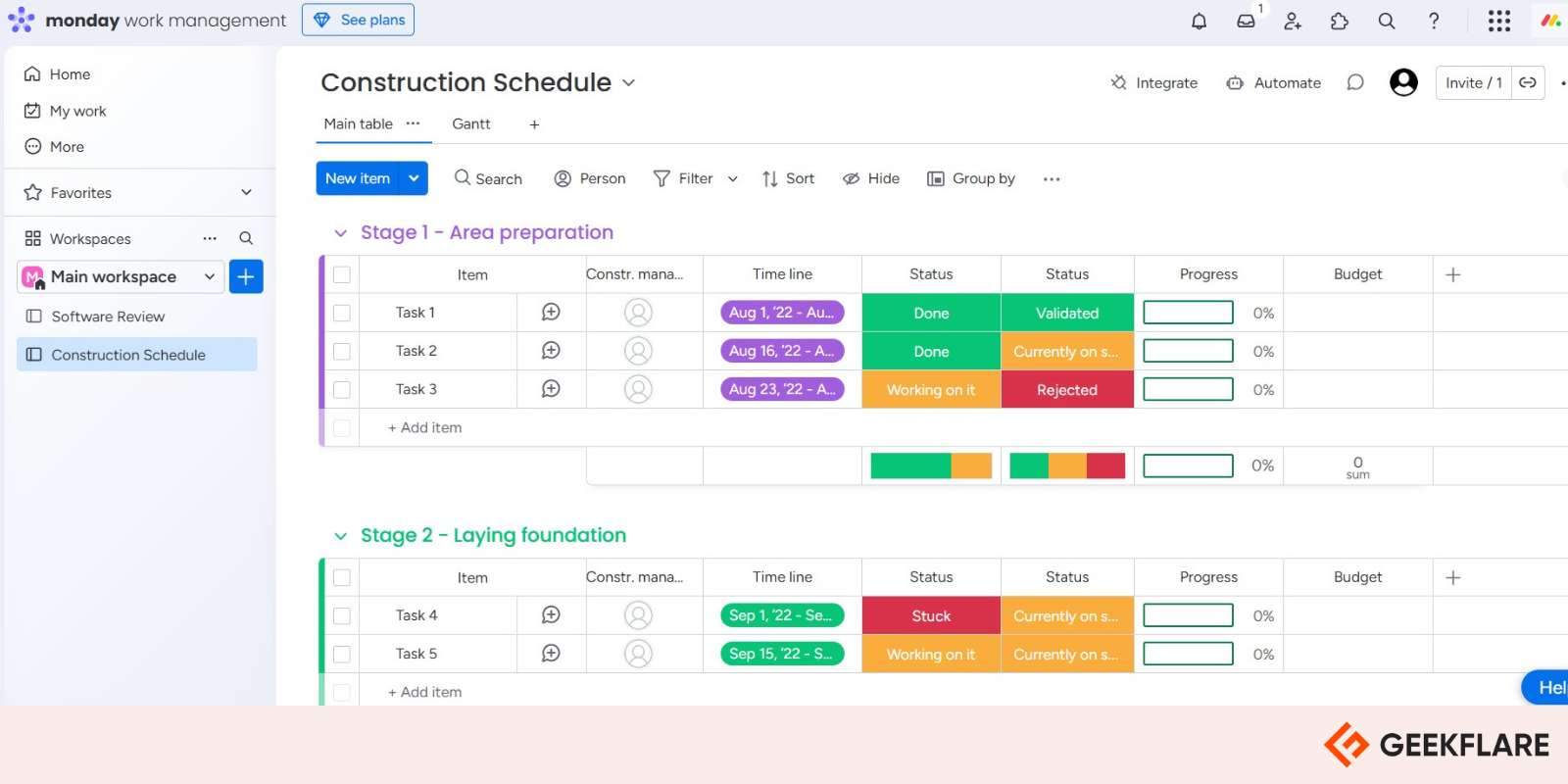Click the Automate button
Screen dimensions: 1568x784
coord(1274,83)
